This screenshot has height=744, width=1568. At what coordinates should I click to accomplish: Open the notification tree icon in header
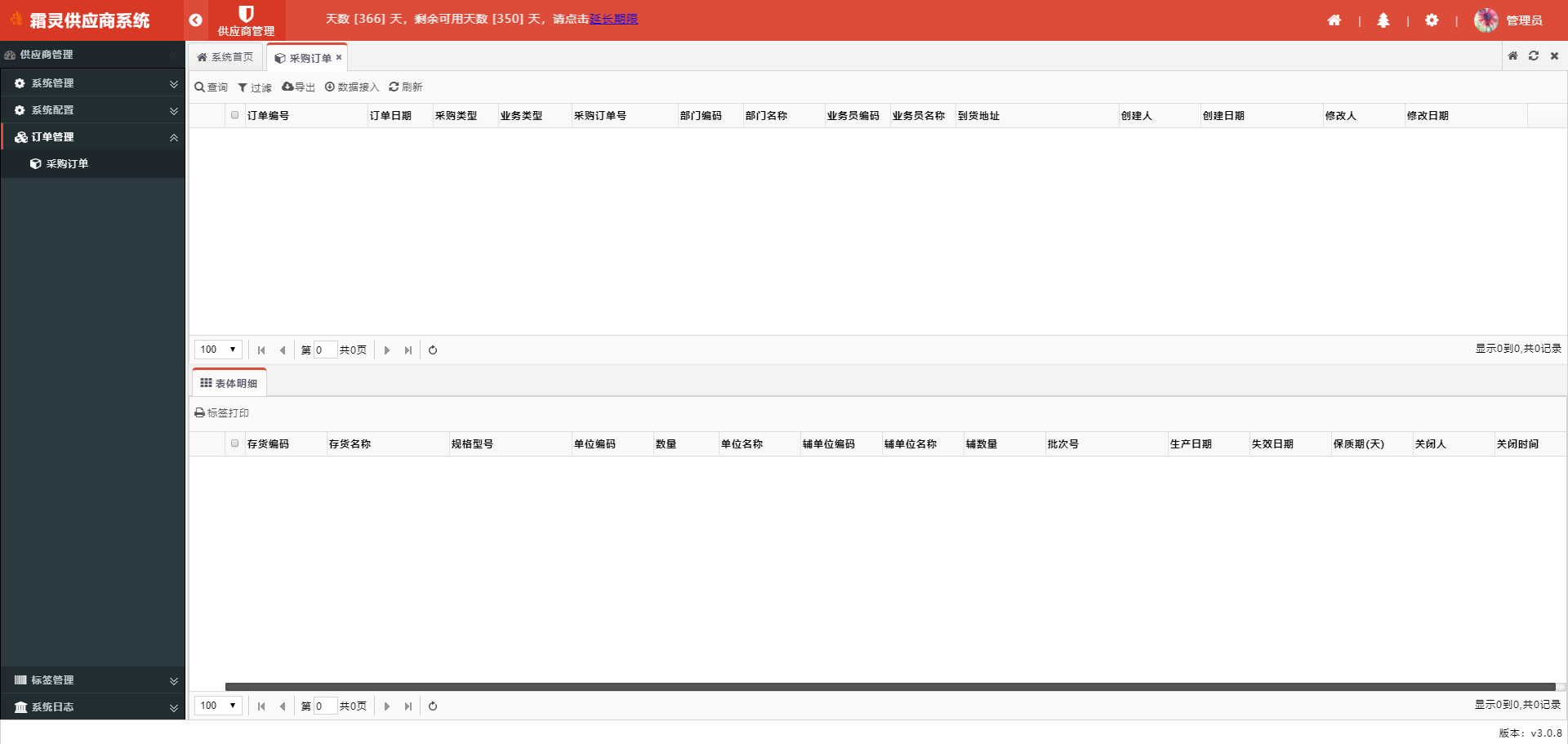pyautogui.click(x=1383, y=20)
